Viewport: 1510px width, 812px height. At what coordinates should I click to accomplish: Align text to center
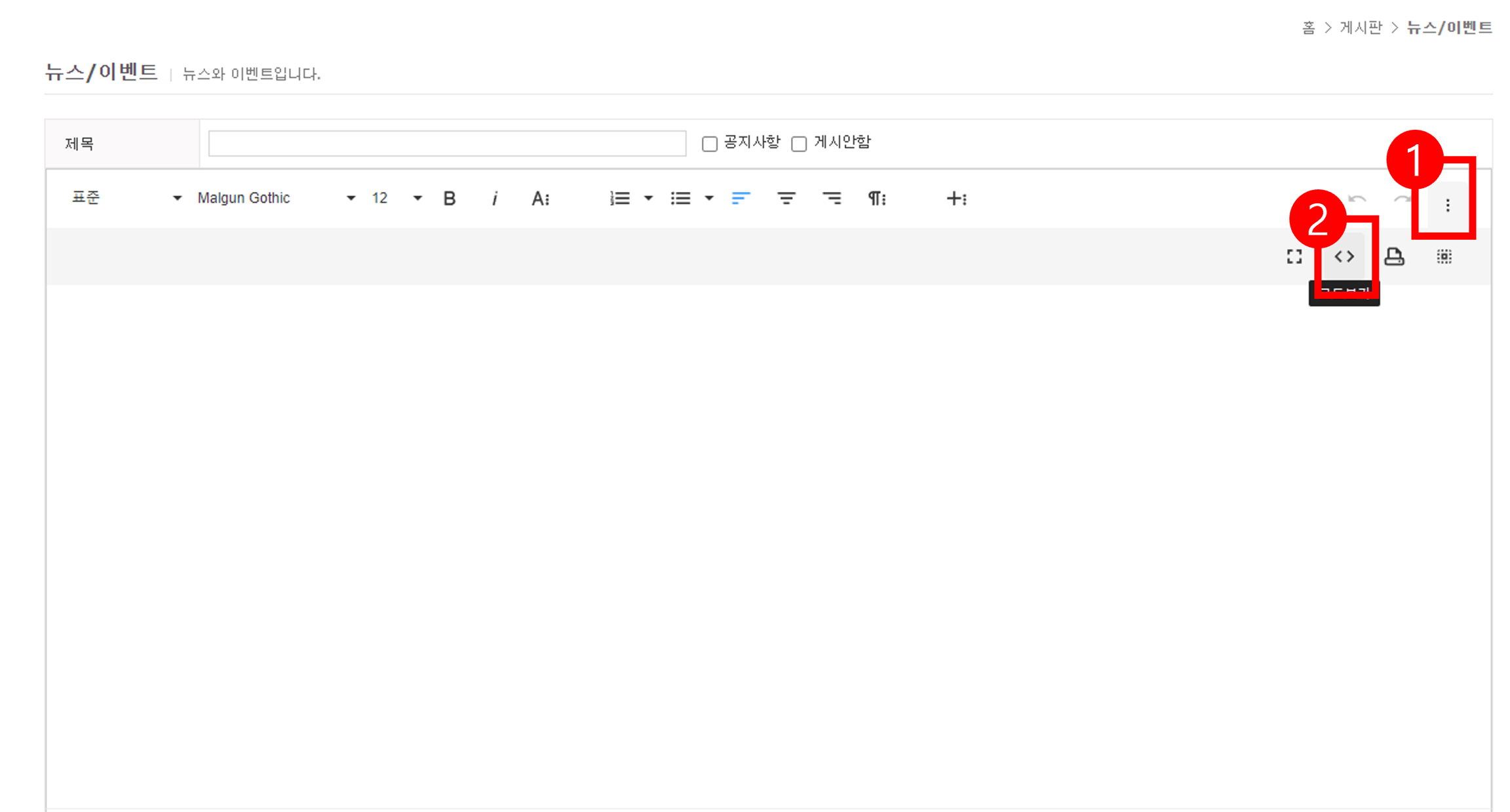(x=786, y=198)
